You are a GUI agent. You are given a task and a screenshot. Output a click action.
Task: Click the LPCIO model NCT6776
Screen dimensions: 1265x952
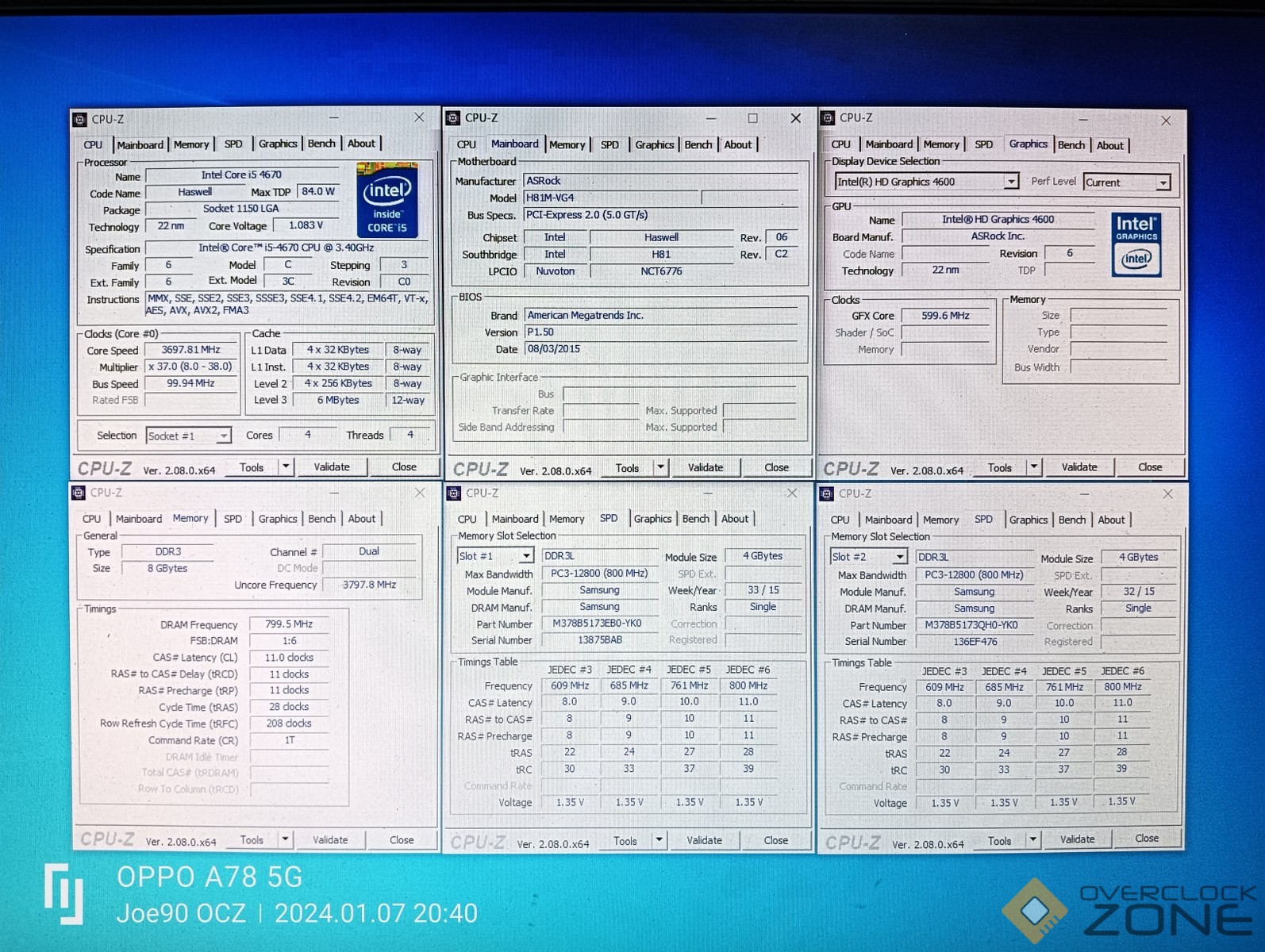tap(661, 271)
